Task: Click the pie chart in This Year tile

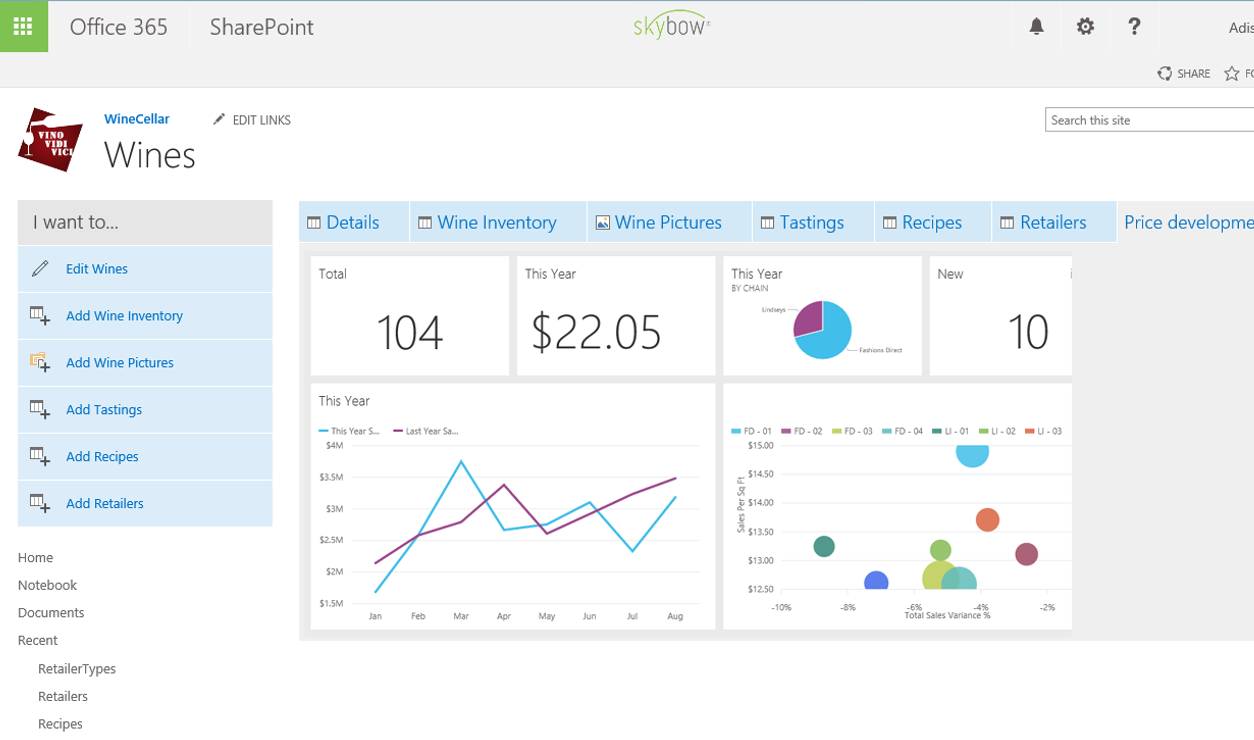Action: (x=823, y=329)
